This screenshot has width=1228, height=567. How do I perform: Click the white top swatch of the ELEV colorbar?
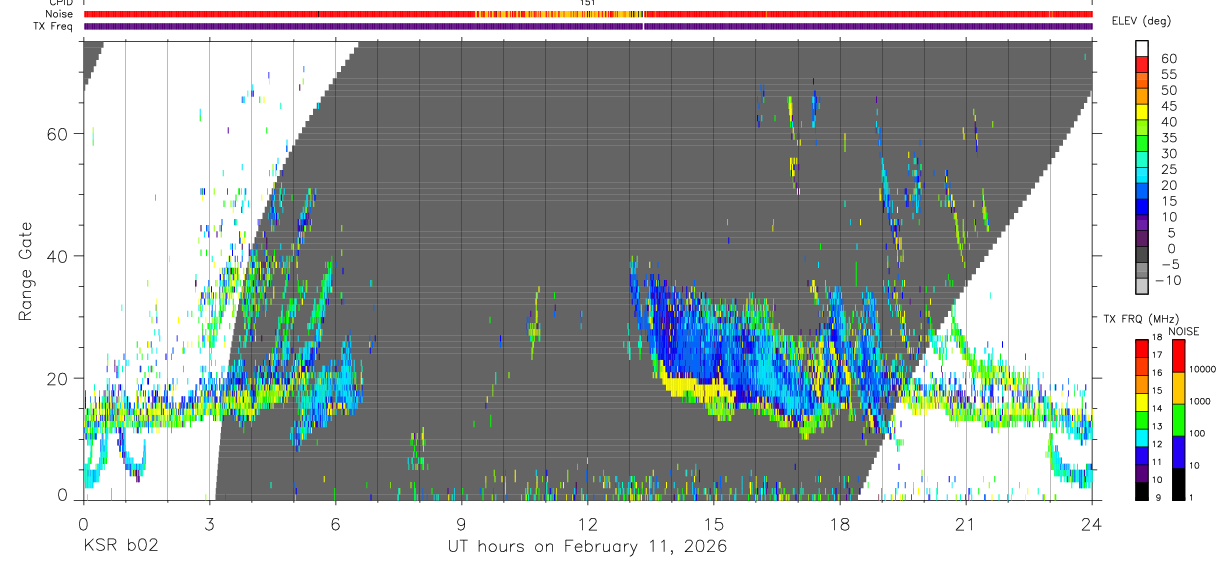(x=1142, y=48)
